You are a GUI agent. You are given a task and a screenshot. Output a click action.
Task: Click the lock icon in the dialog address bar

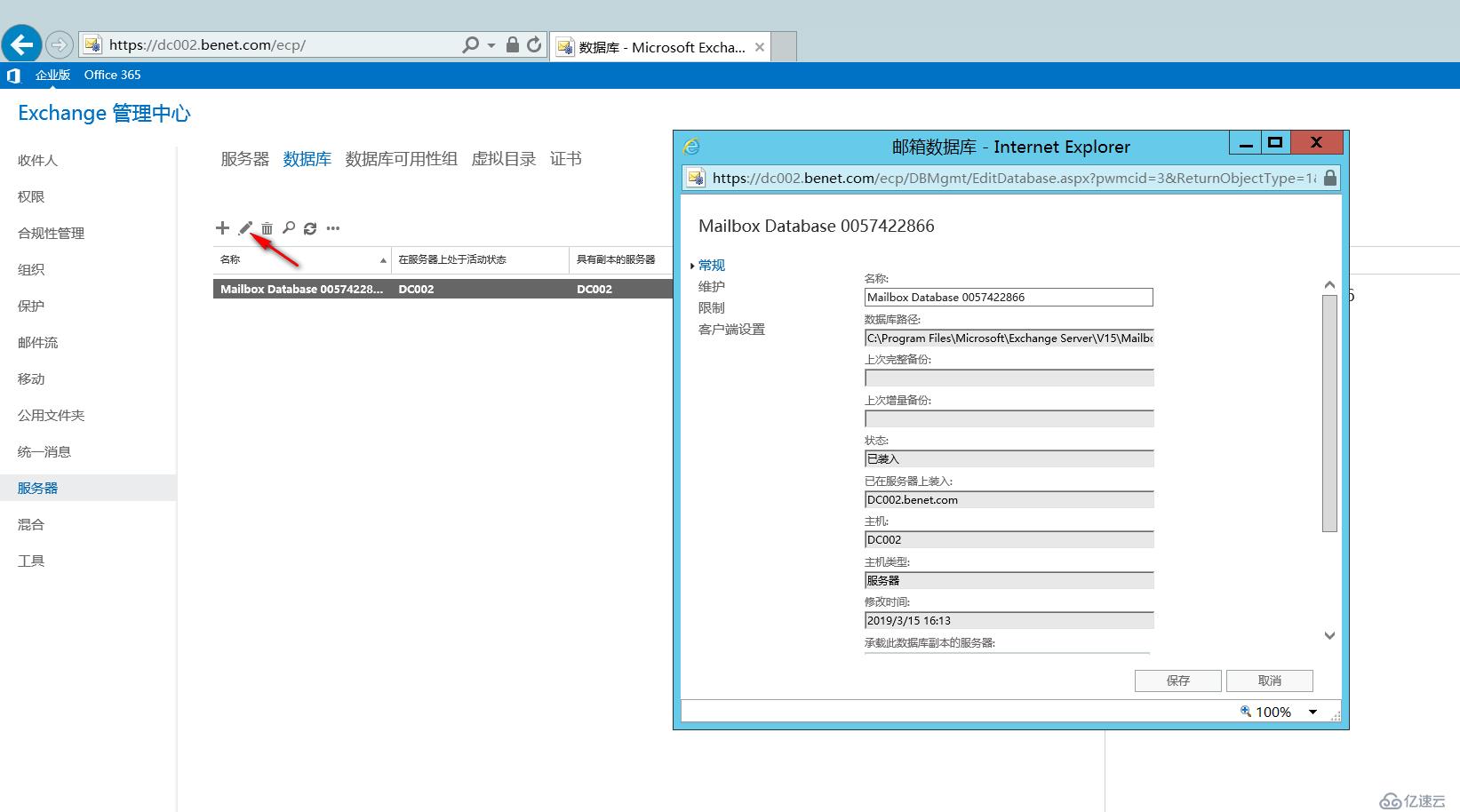coord(1329,178)
